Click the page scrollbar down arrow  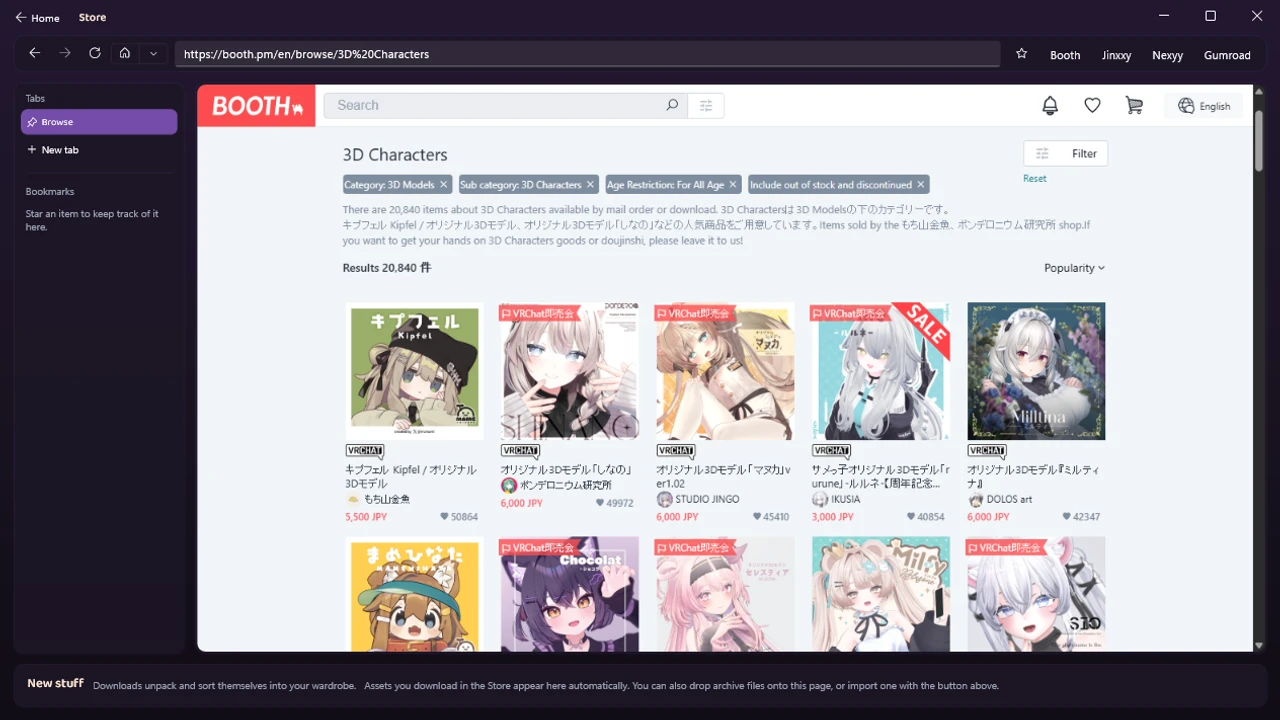(1259, 645)
